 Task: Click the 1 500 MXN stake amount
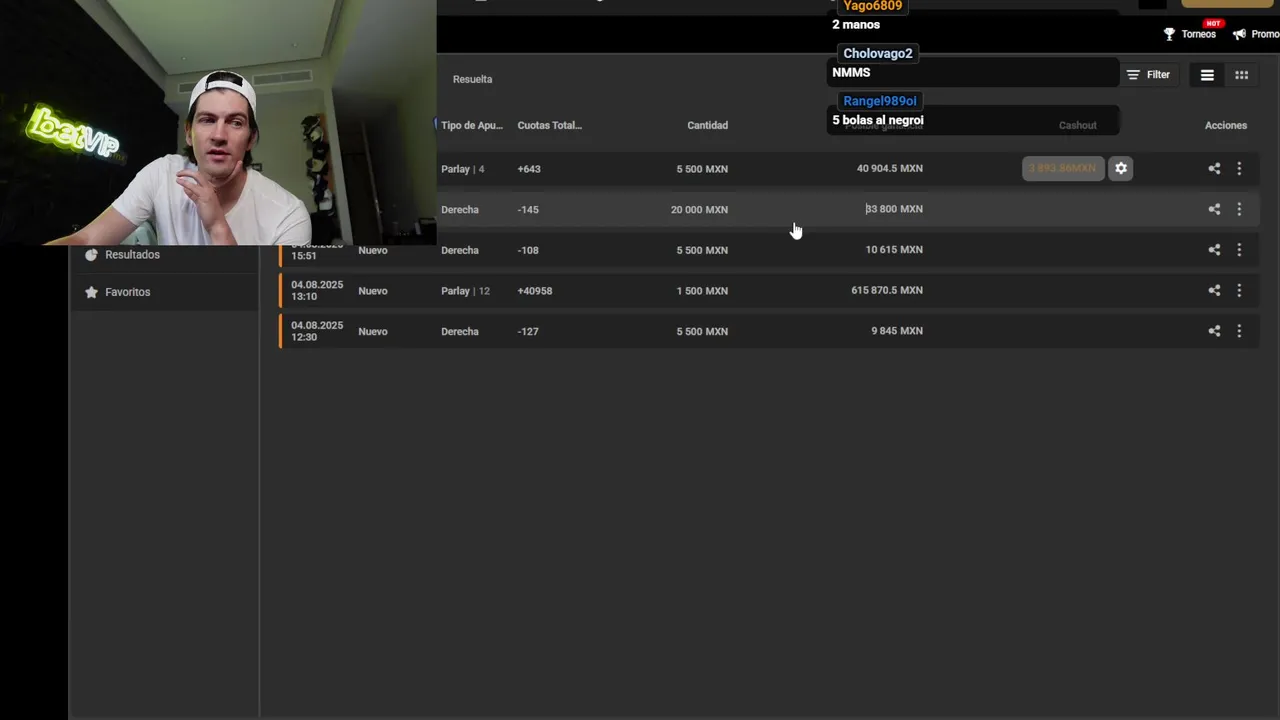click(702, 290)
